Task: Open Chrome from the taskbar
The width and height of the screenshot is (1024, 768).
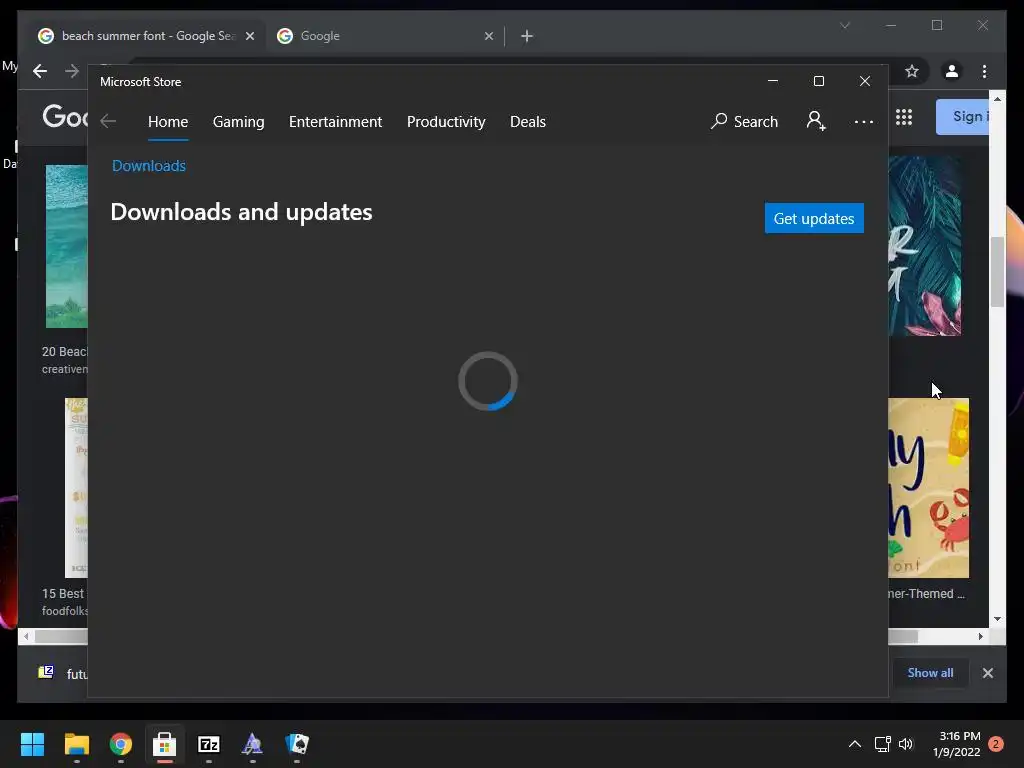Action: (x=120, y=744)
